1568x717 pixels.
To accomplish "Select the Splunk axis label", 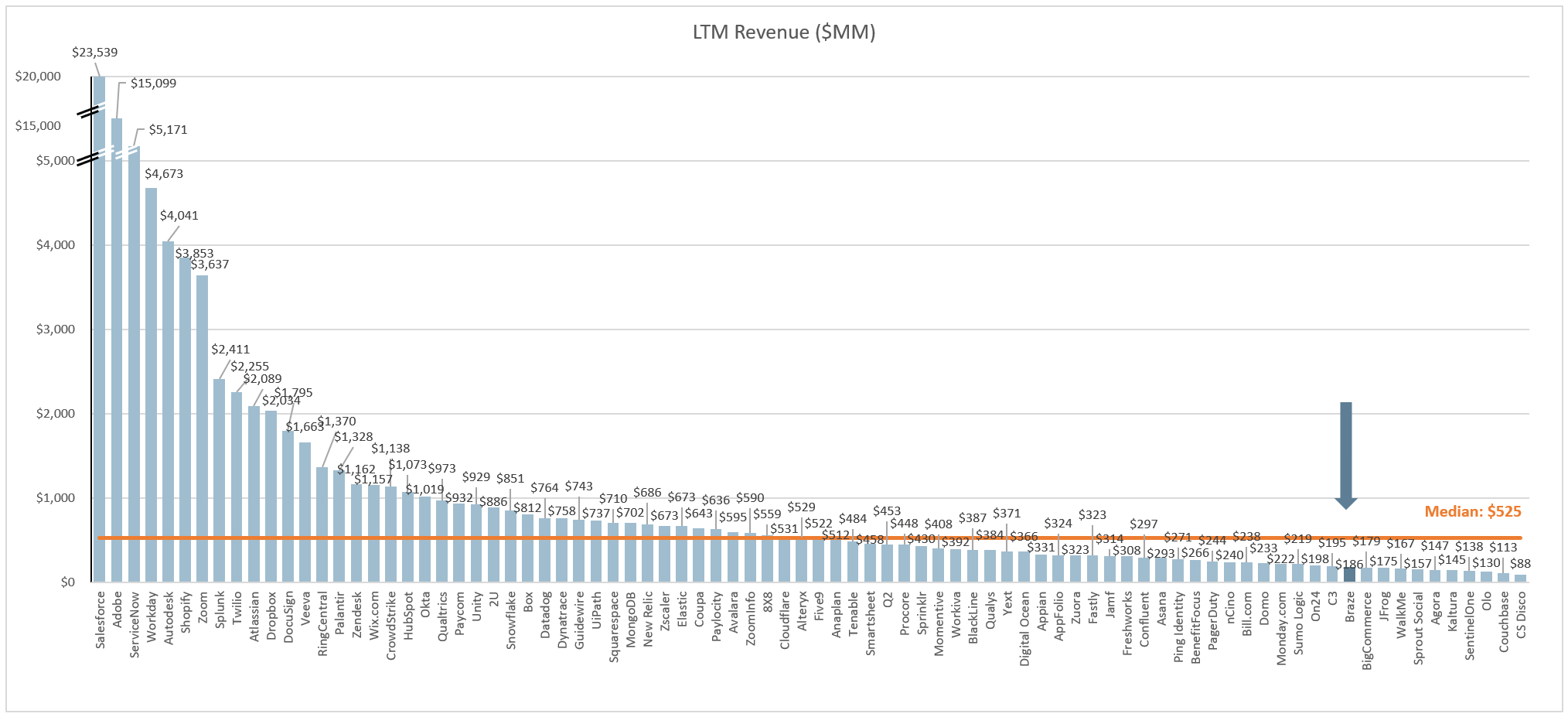I will [x=220, y=609].
